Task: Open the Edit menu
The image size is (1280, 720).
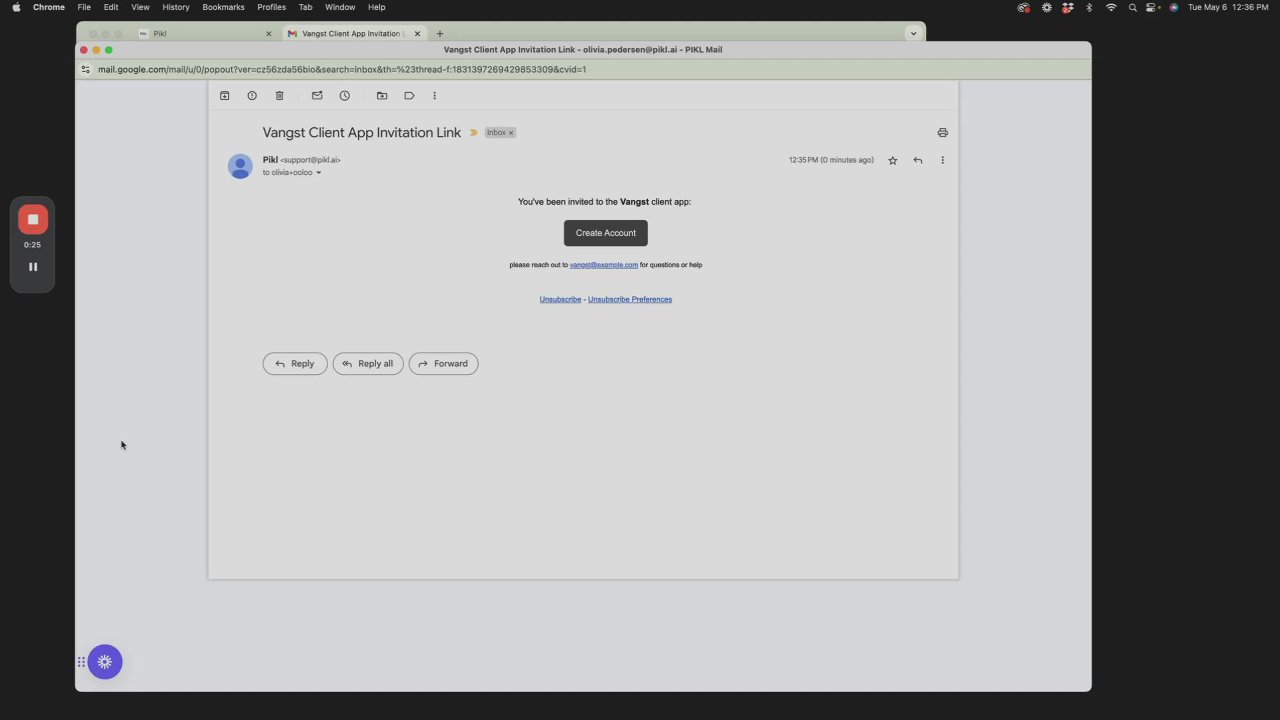Action: click(111, 7)
